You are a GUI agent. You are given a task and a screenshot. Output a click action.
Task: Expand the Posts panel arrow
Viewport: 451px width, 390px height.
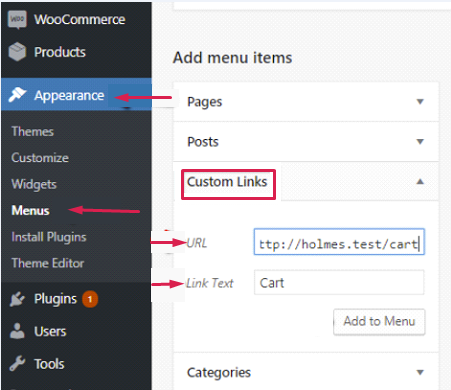coord(420,142)
